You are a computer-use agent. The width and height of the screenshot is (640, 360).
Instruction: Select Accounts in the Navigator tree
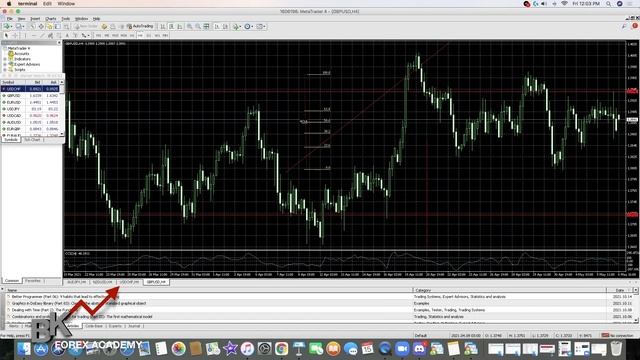point(22,53)
